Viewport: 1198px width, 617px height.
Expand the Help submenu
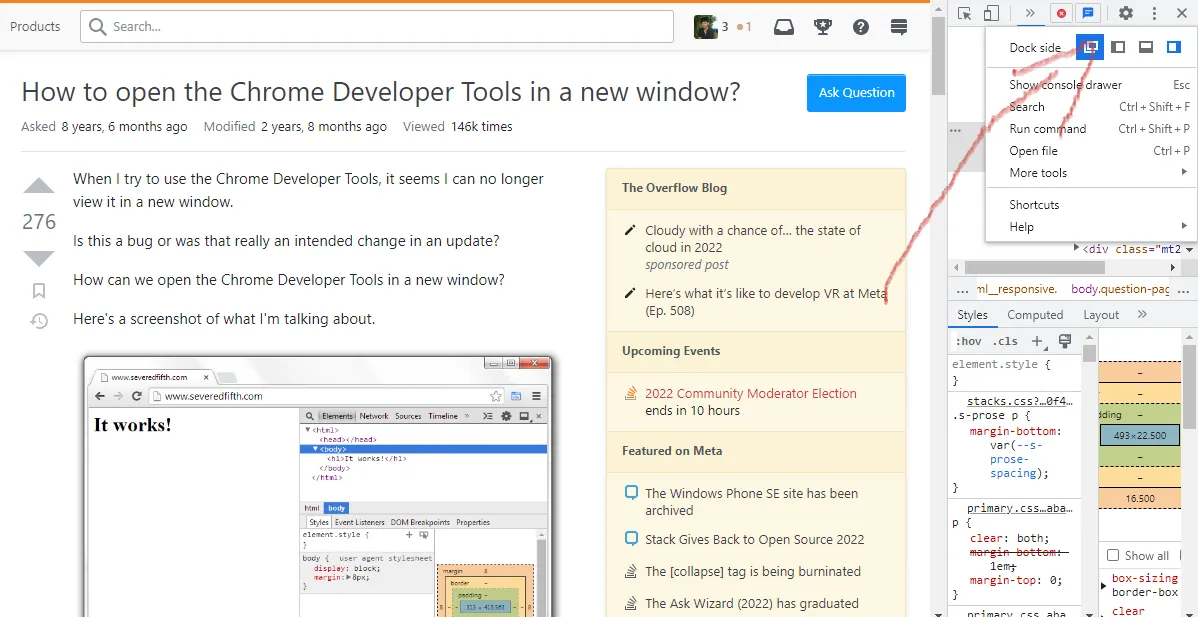(1091, 227)
